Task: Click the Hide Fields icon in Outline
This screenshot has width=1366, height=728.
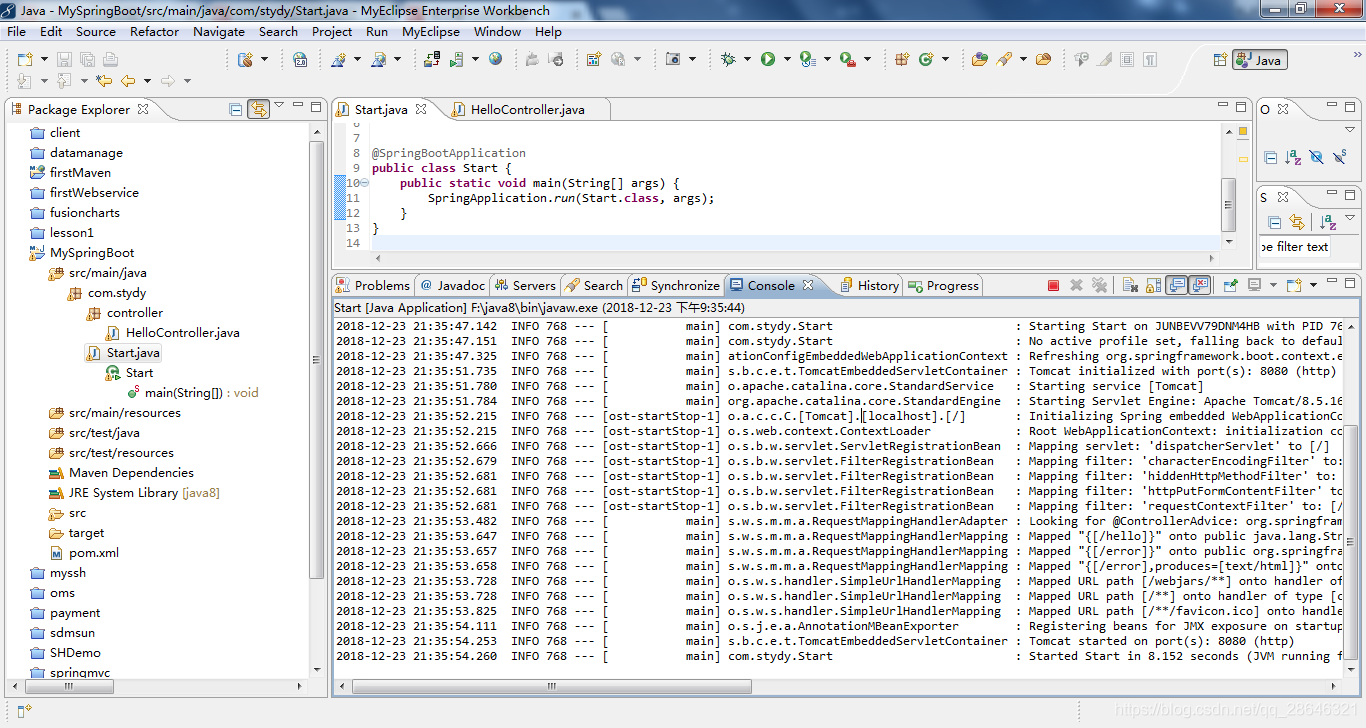Action: point(1316,157)
